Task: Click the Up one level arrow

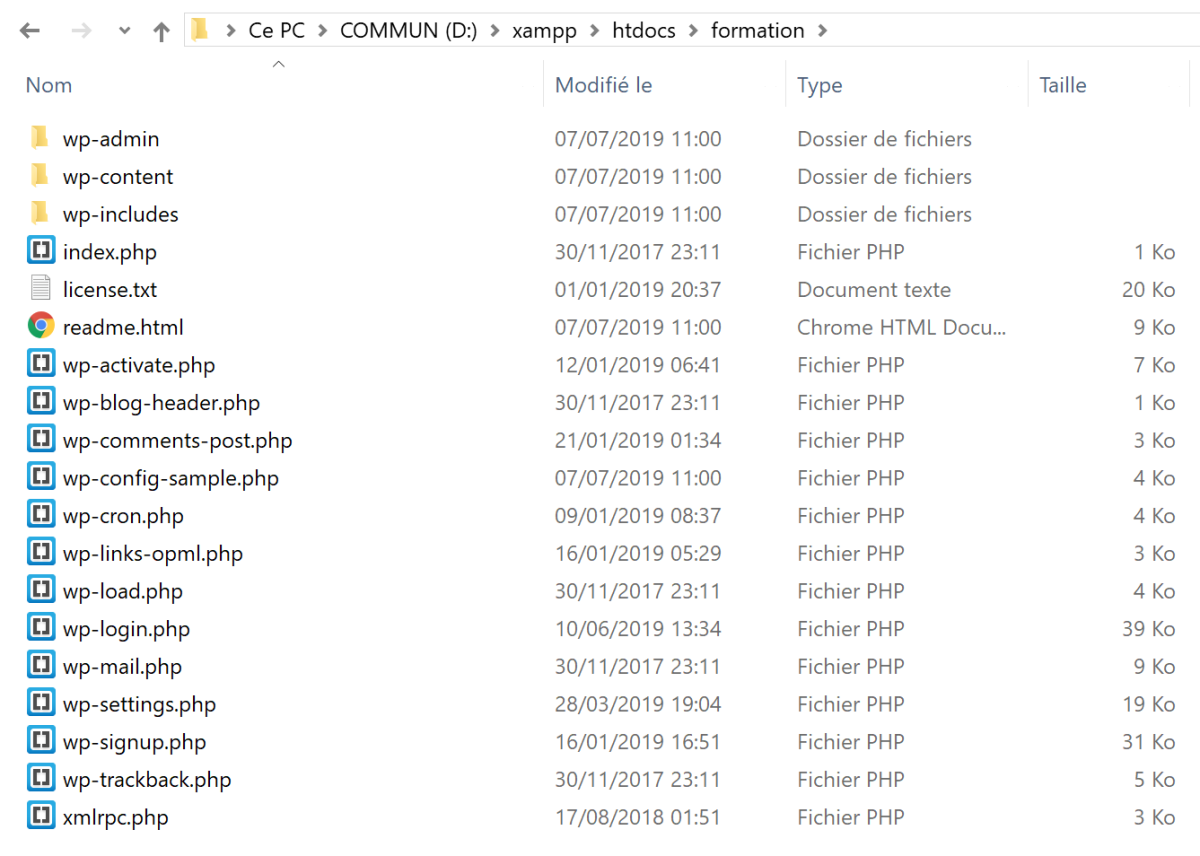Action: pos(161,31)
